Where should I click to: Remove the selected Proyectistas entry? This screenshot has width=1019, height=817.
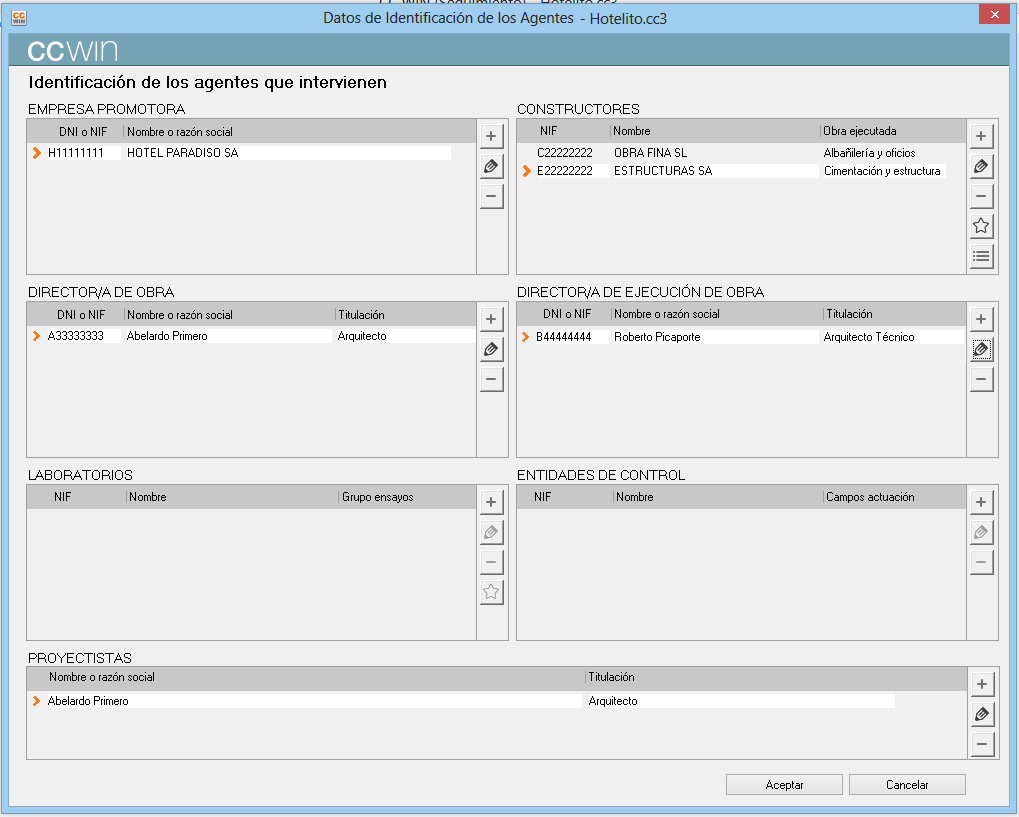pyautogui.click(x=982, y=744)
